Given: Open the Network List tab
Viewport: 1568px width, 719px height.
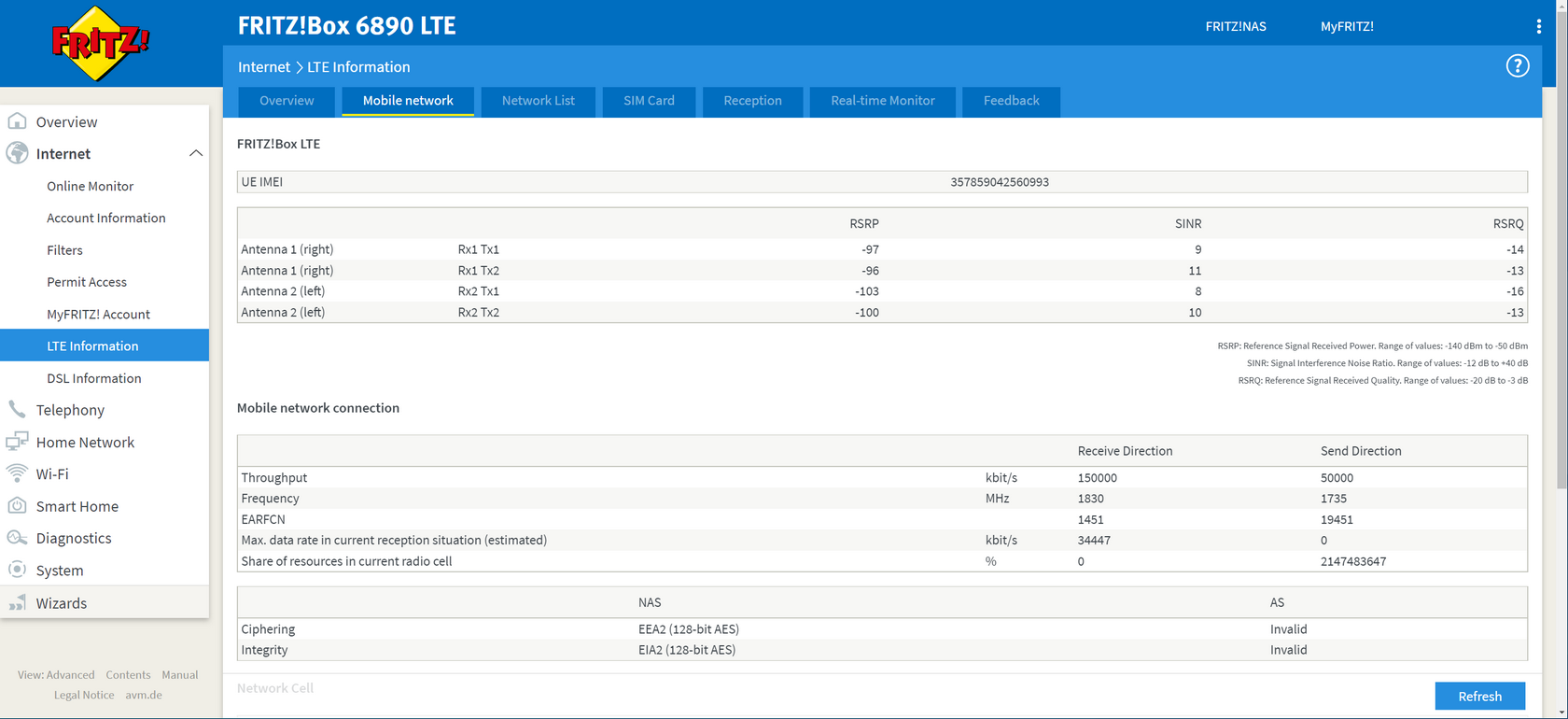Looking at the screenshot, I should [x=539, y=101].
